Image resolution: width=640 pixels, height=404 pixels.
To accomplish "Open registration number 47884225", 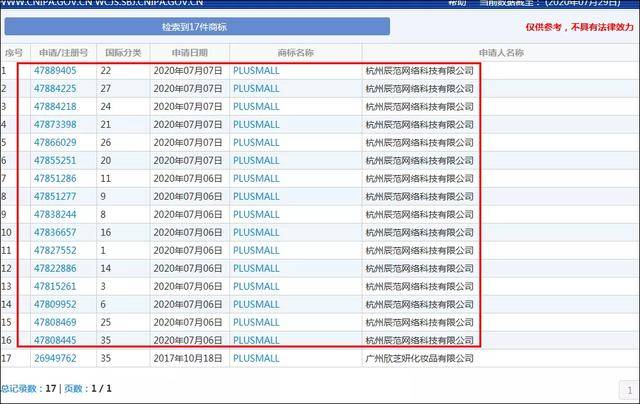I will click(55, 89).
